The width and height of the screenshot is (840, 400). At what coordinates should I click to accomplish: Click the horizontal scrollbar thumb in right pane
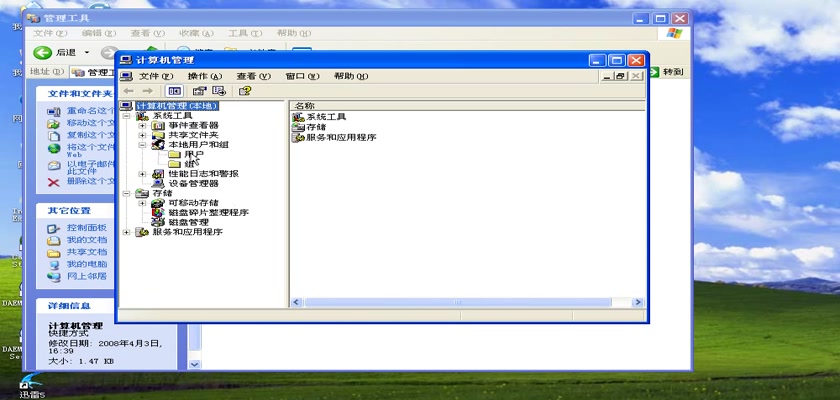tap(458, 303)
